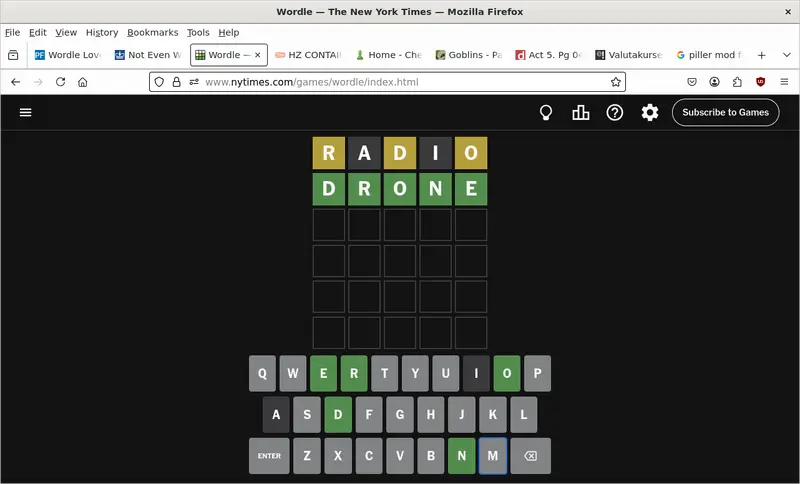Click the P key on the Wordle keyboard
Screen dimensions: 800x484
(x=537, y=373)
